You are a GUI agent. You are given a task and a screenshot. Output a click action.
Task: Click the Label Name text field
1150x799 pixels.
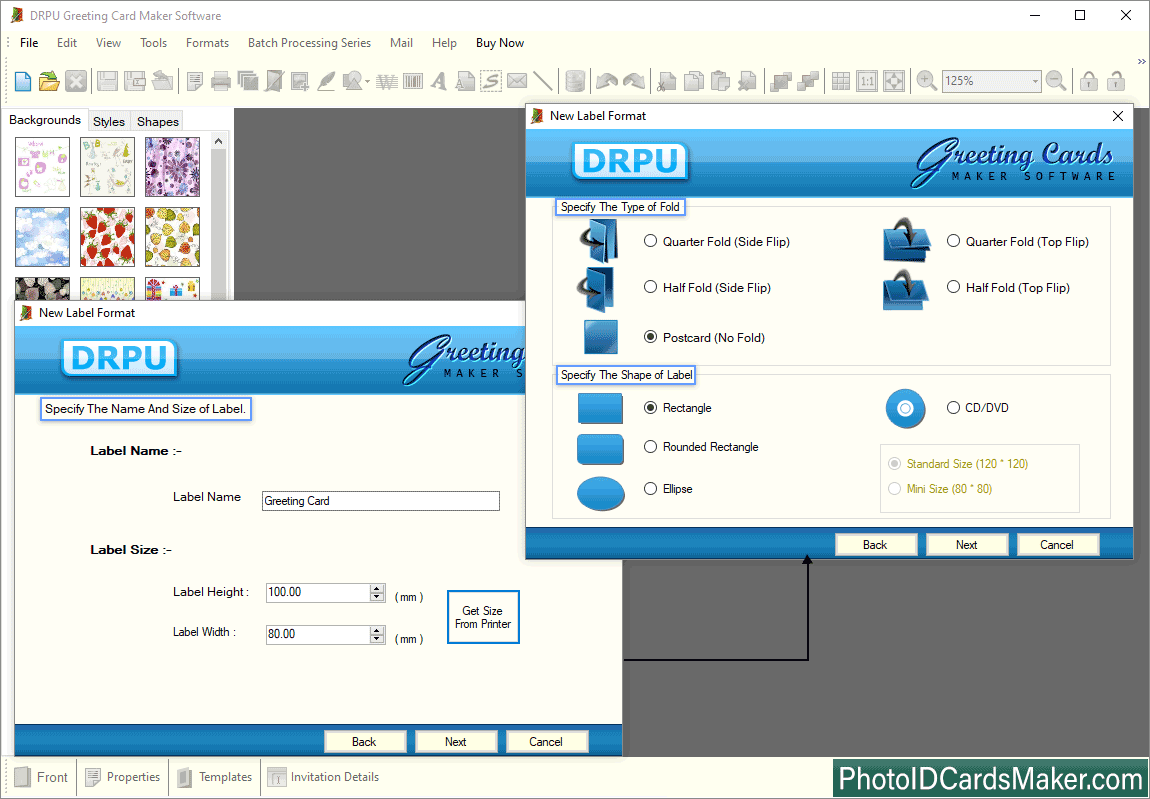(381, 501)
